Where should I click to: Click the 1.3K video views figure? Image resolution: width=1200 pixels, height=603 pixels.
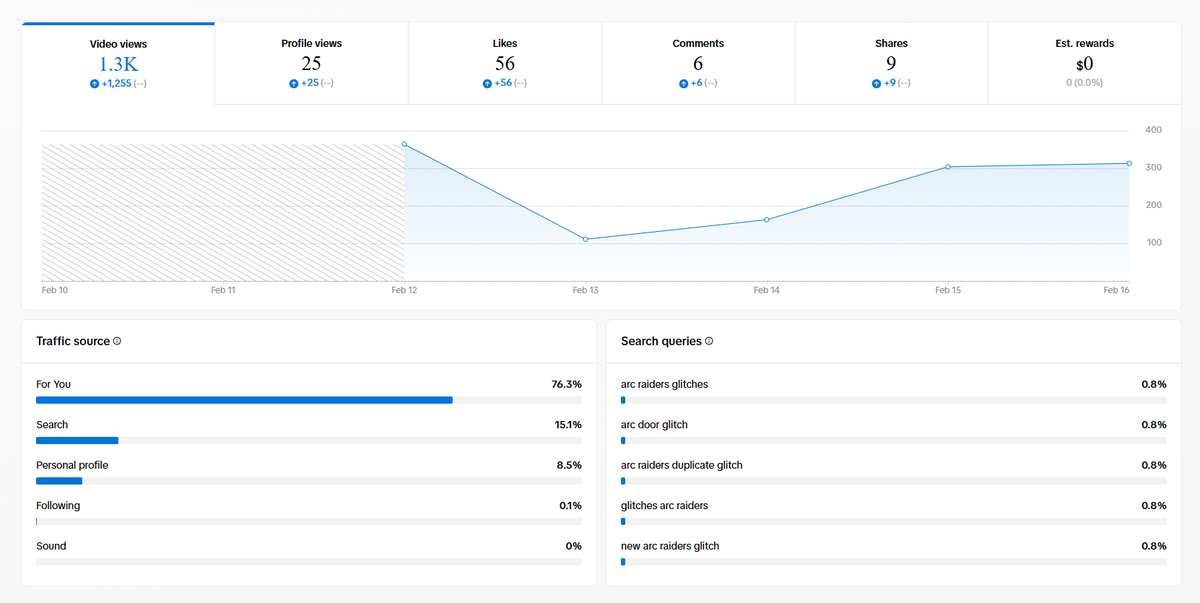[x=118, y=64]
